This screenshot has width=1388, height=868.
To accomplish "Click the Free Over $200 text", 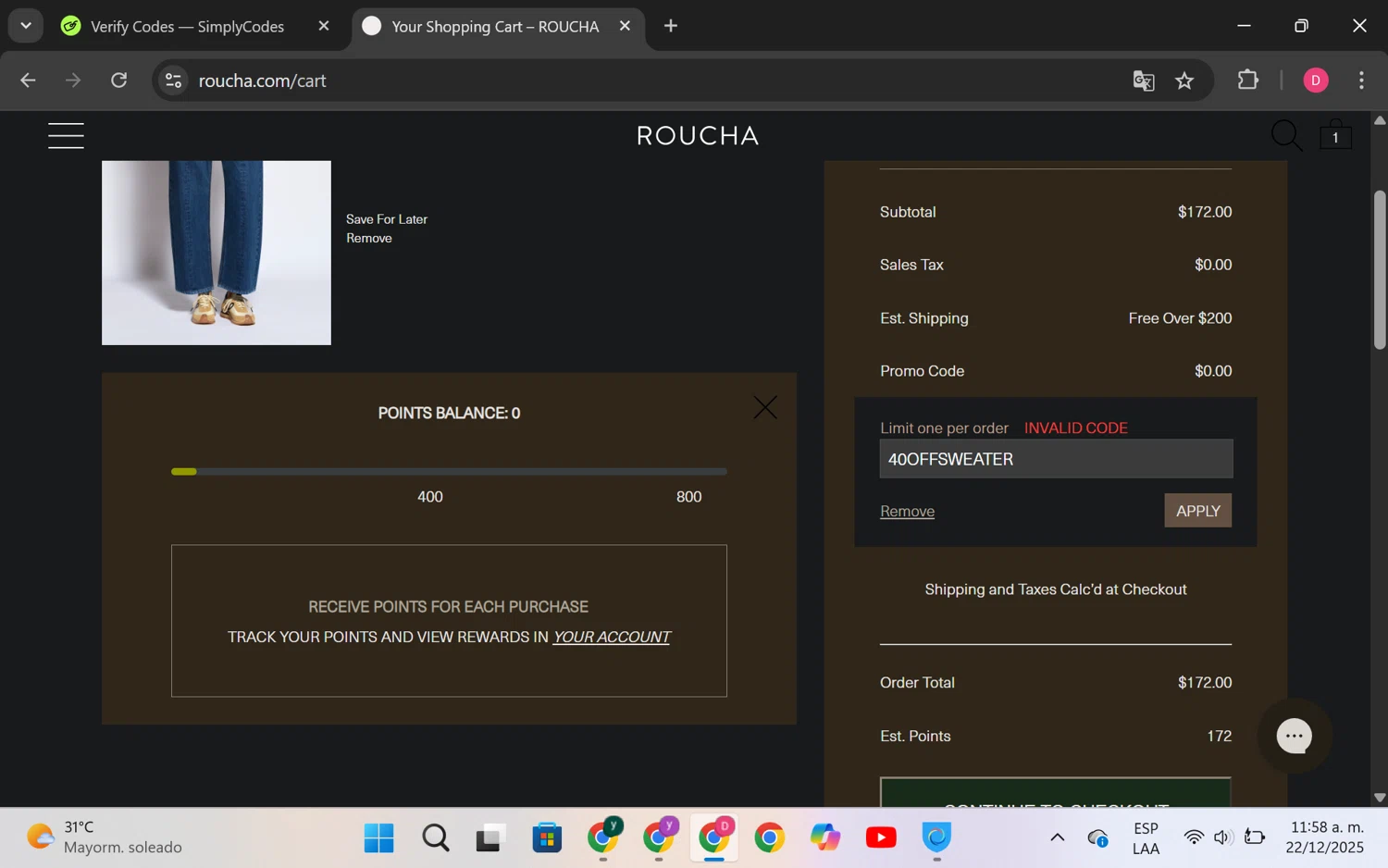I will click(1180, 318).
